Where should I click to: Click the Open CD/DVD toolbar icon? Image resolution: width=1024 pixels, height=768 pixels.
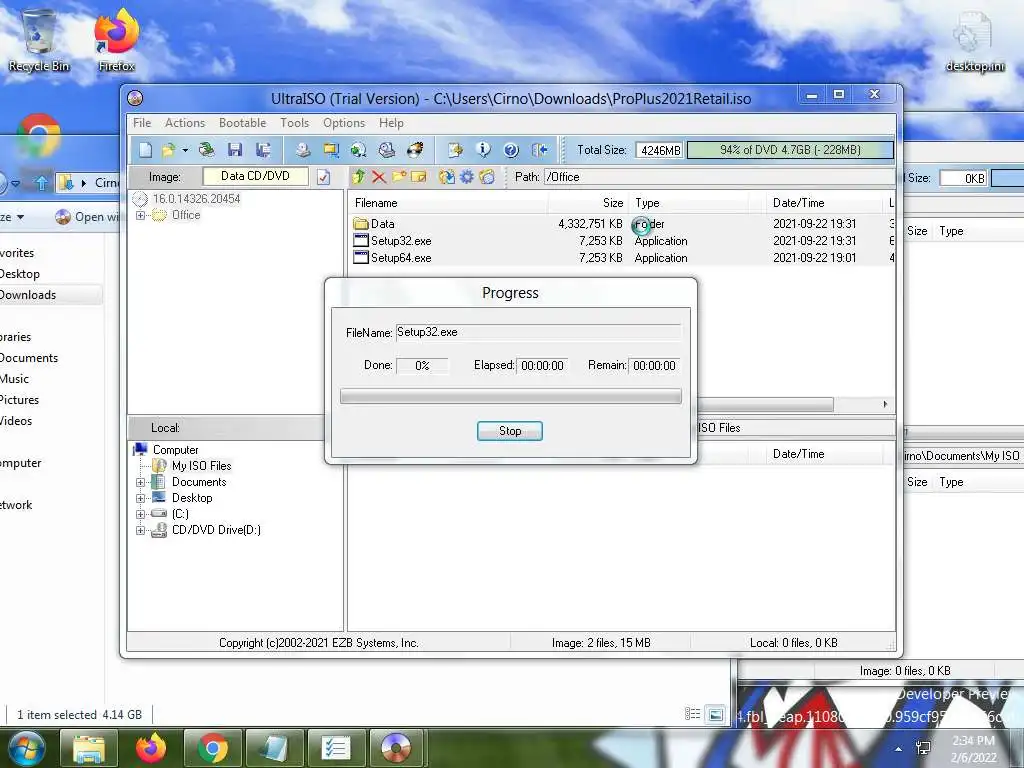(207, 150)
